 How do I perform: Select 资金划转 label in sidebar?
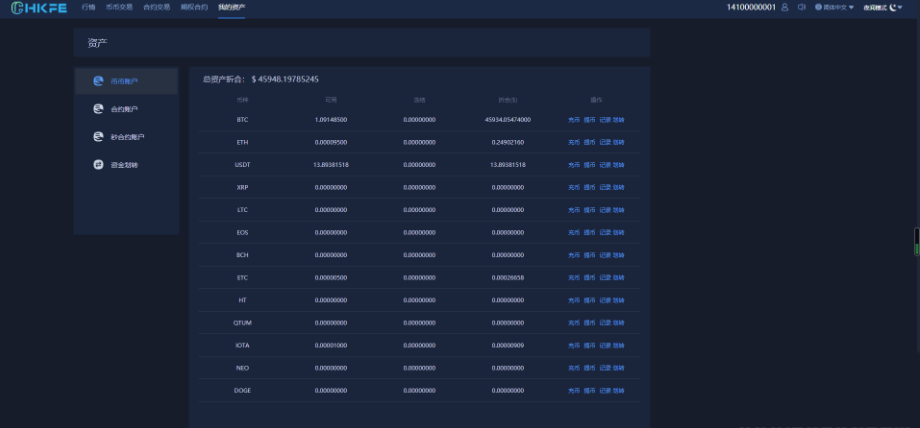point(124,165)
